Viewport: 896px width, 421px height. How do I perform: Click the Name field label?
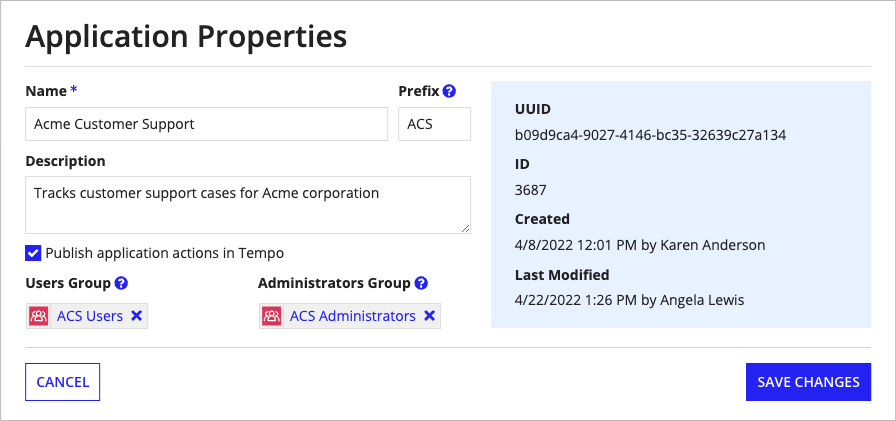46,91
